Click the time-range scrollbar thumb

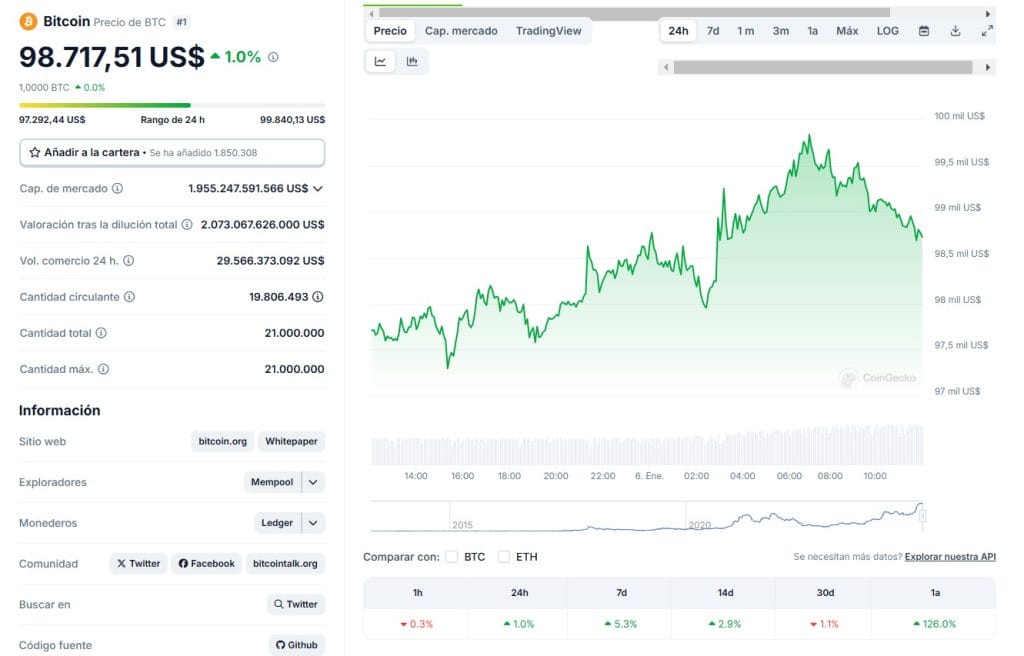click(x=823, y=67)
